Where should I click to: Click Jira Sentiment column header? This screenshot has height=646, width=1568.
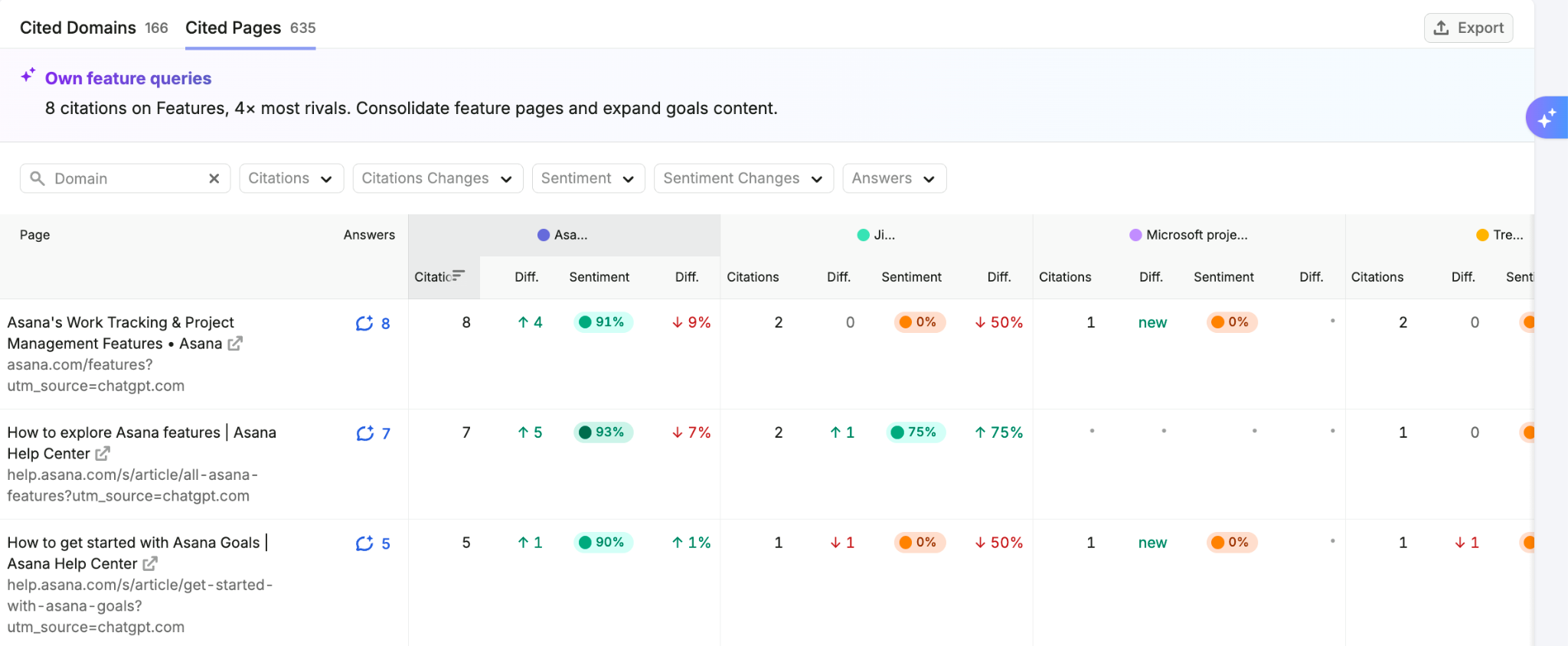point(911,277)
